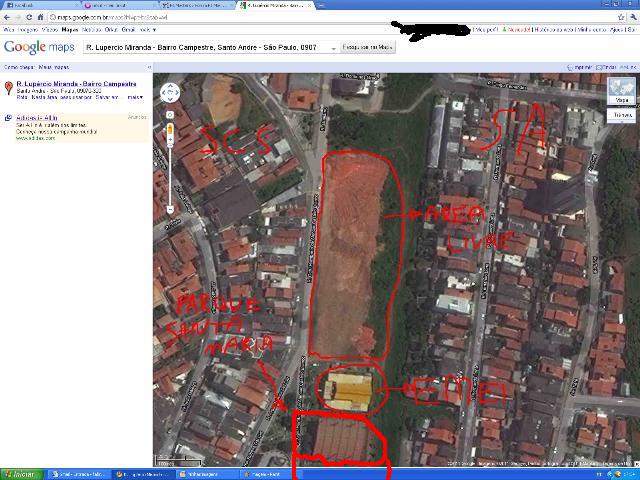Bookmark page with the star icon
This screenshot has height=480, width=640.
pyautogui.click(x=621, y=17)
